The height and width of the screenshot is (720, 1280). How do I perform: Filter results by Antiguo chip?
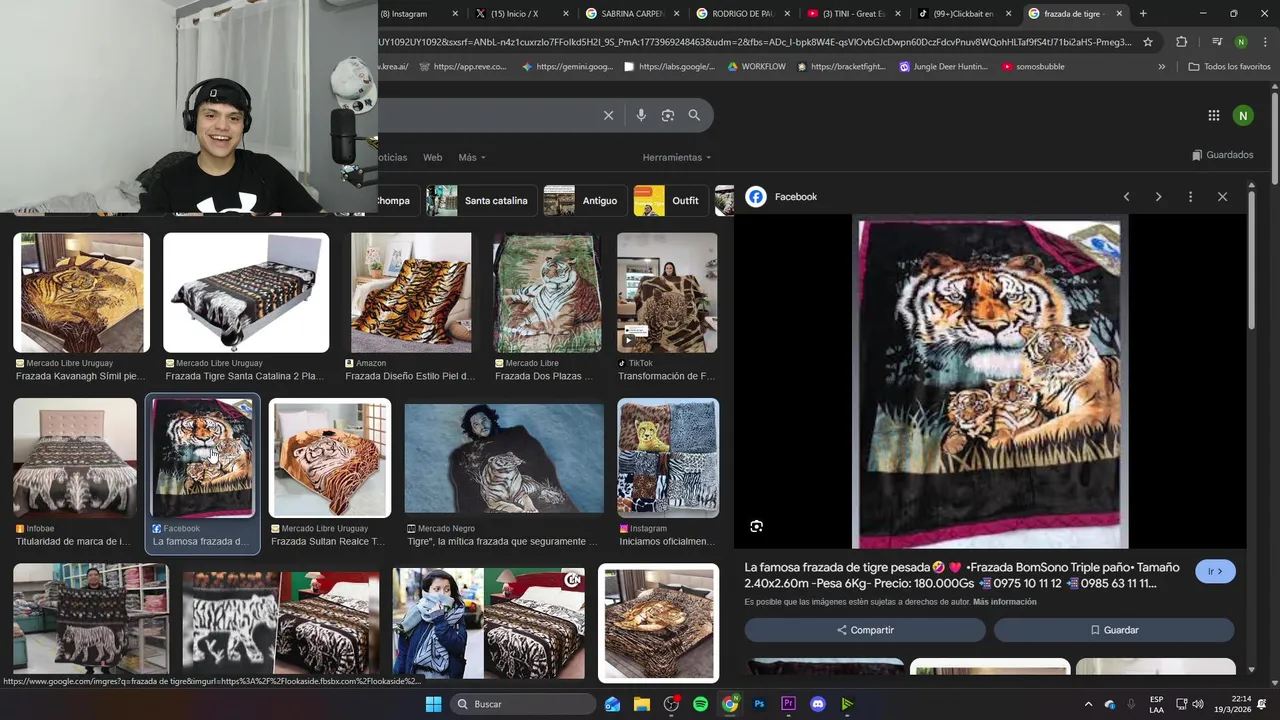585,200
